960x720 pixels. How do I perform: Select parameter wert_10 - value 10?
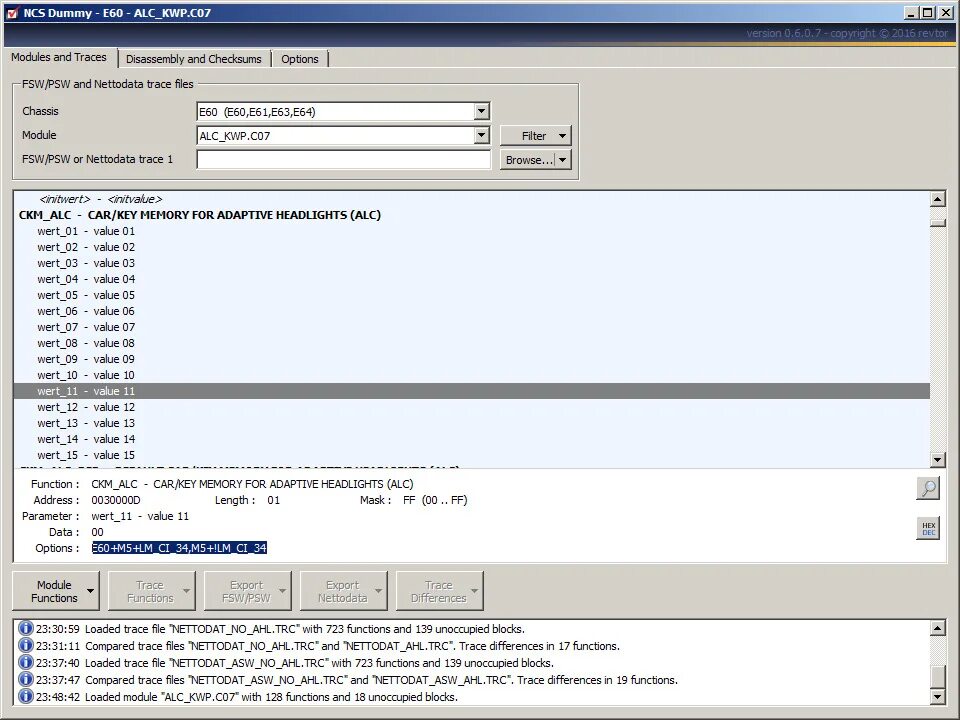point(471,375)
